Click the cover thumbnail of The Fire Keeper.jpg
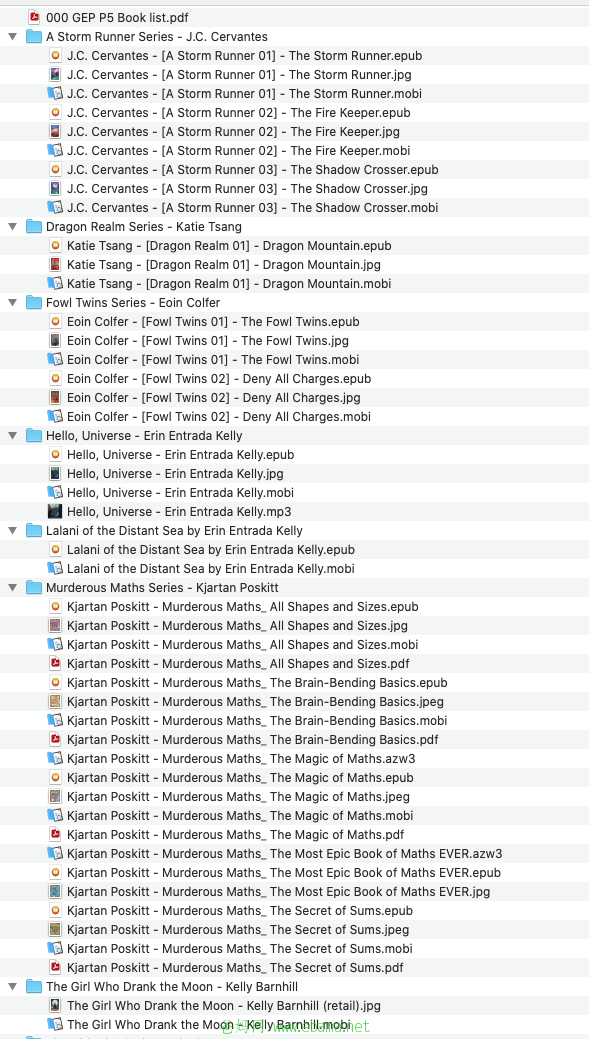The width and height of the screenshot is (589, 1039). tap(56, 132)
